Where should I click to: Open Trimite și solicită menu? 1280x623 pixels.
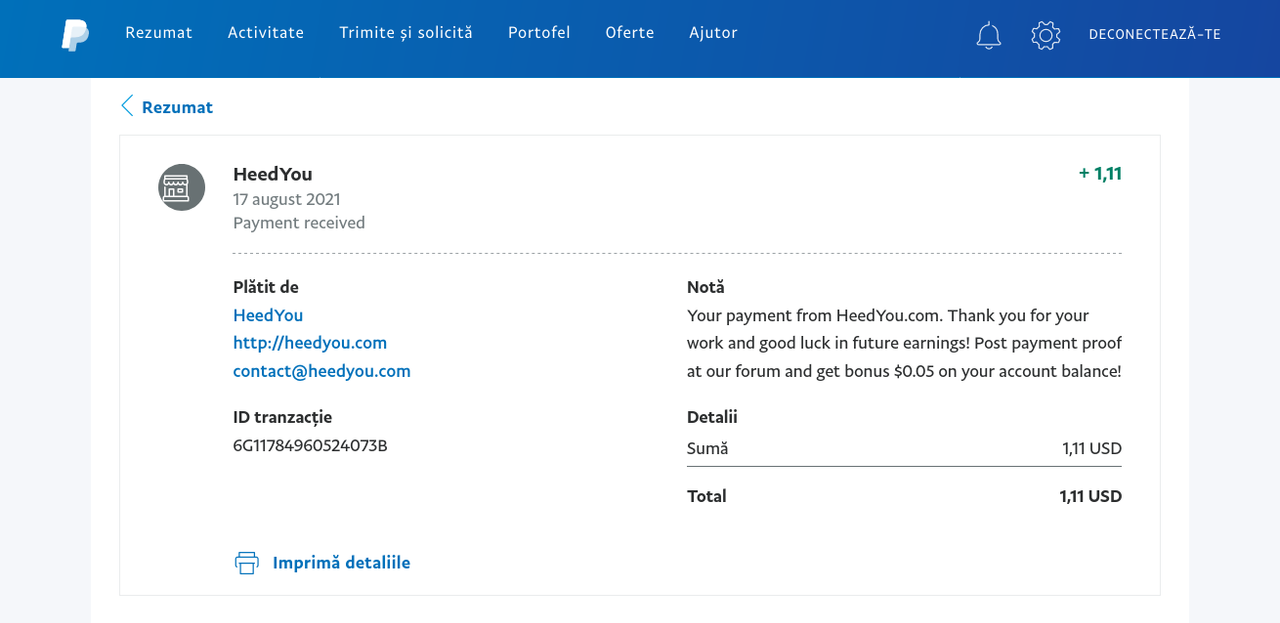(x=406, y=33)
